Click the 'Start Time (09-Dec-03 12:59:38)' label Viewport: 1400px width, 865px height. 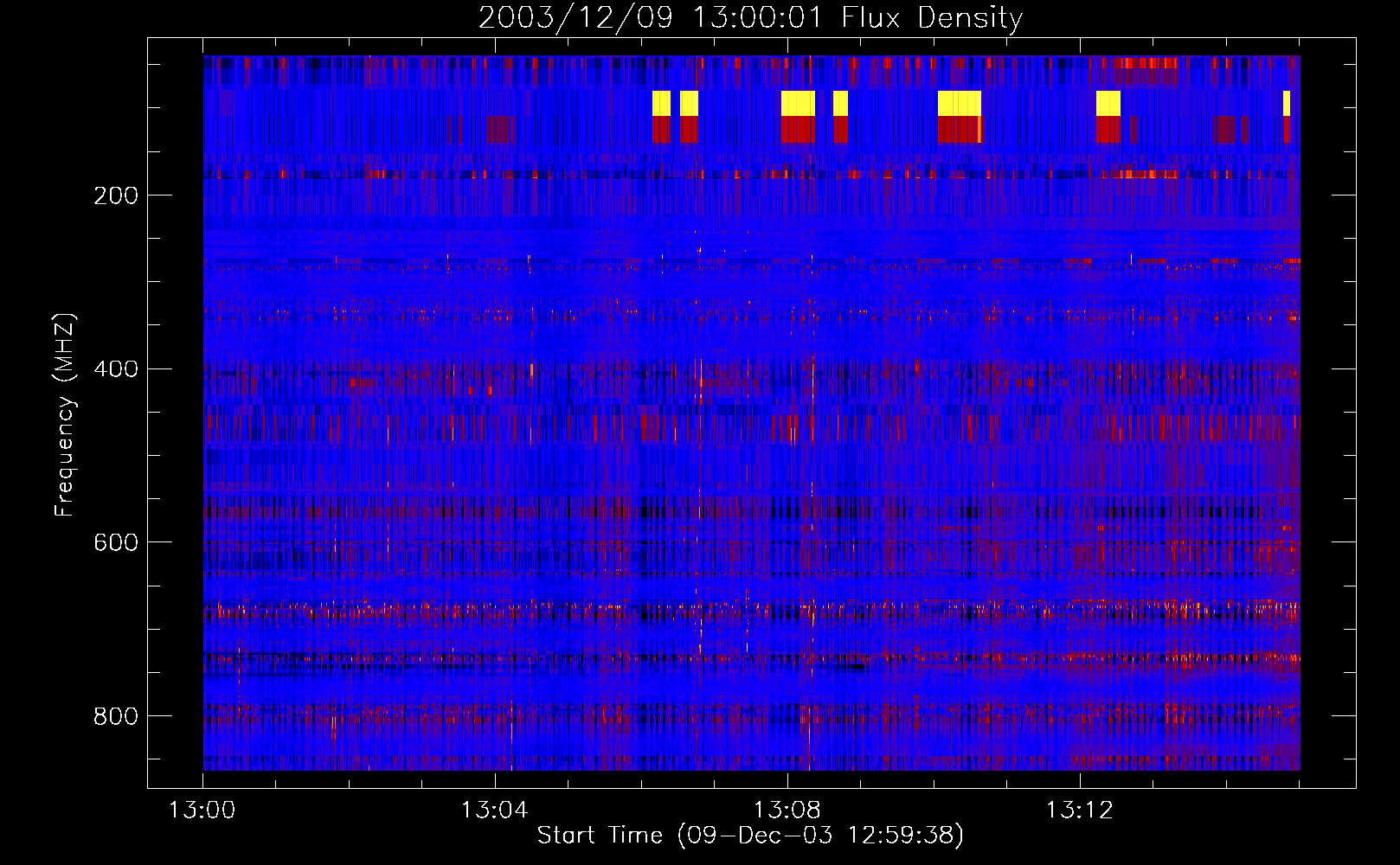click(x=750, y=836)
